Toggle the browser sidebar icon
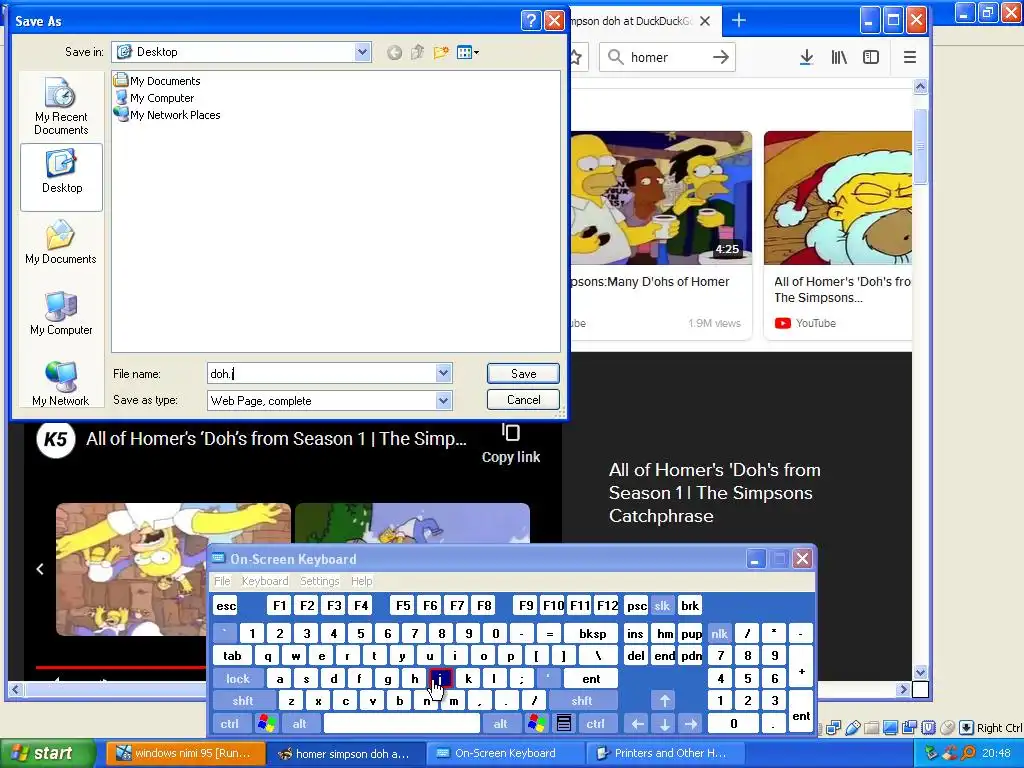Screen dimensions: 1024x768 coord(871,57)
